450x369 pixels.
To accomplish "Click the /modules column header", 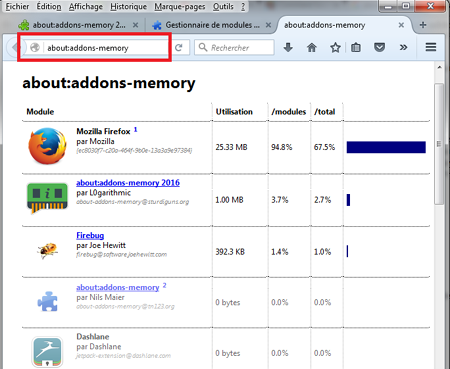I will [289, 112].
